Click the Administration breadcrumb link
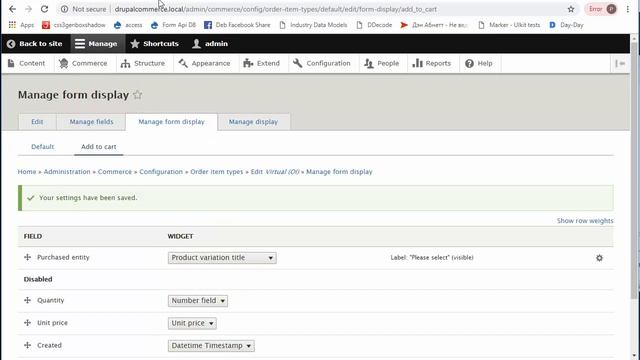This screenshot has height=360, width=640. [x=67, y=172]
